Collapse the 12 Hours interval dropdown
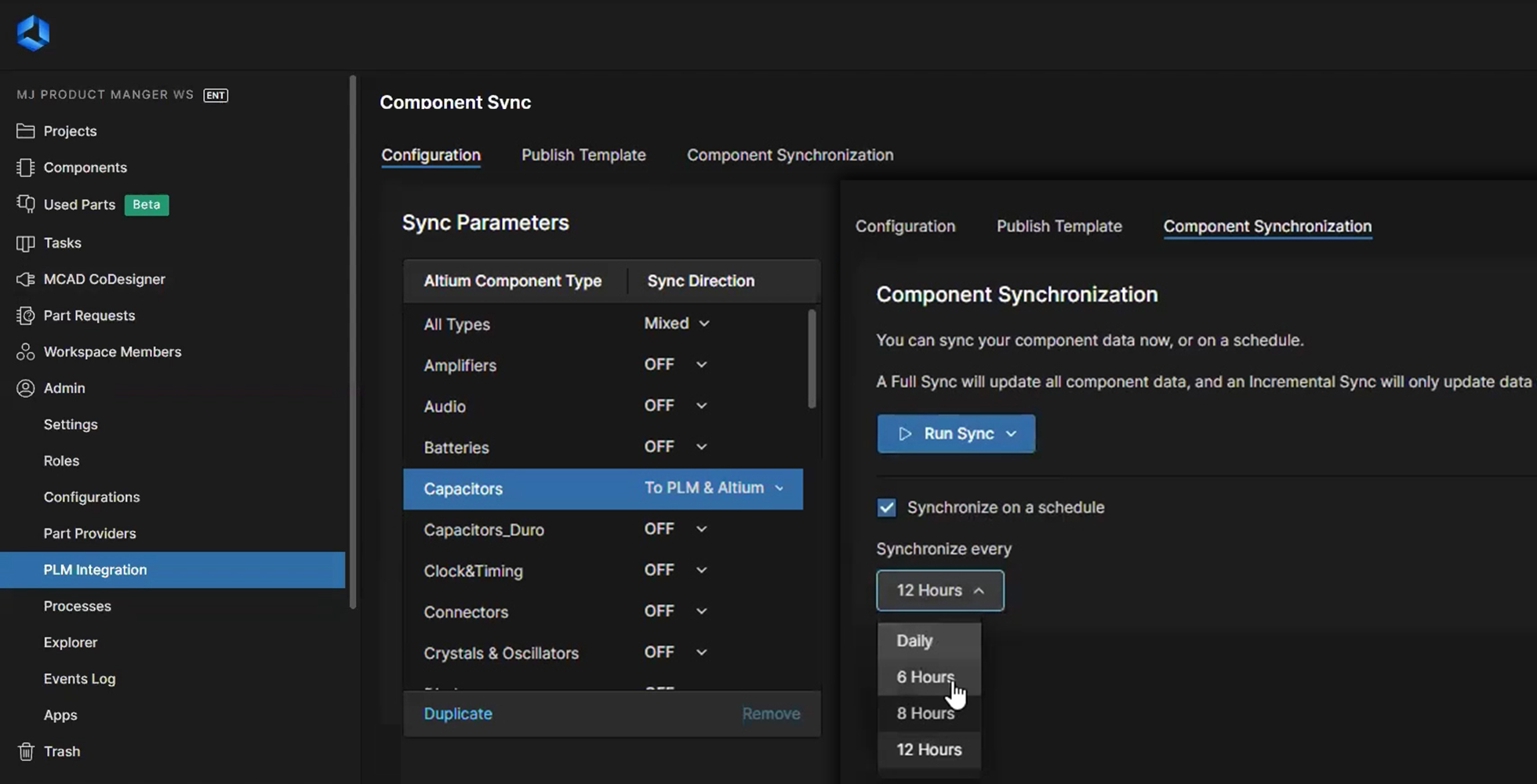 [939, 590]
